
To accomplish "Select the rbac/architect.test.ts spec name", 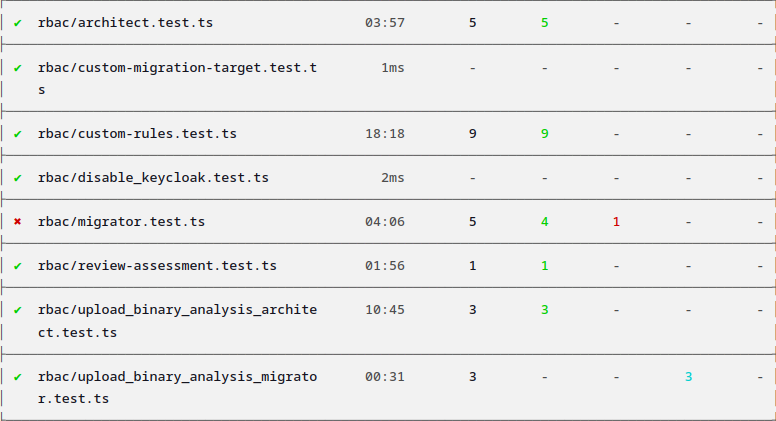I will click(x=125, y=22).
